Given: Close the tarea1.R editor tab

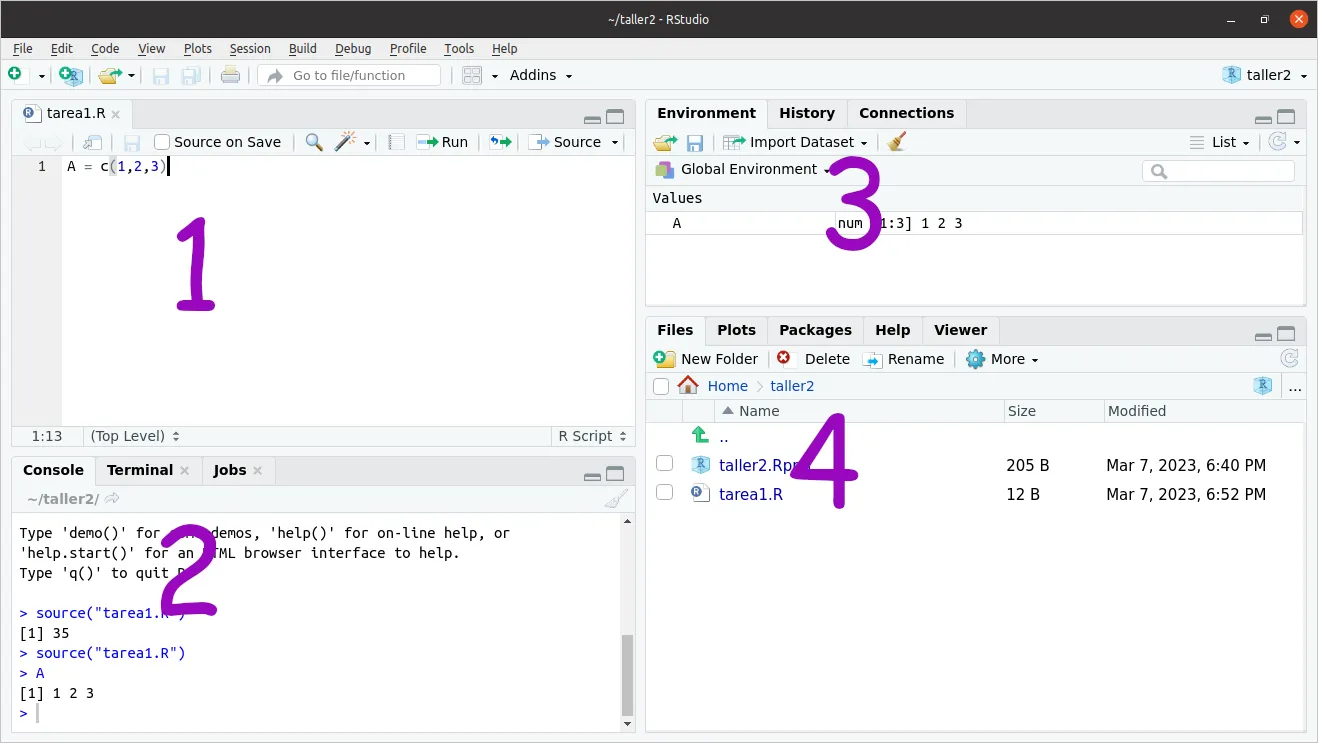Looking at the screenshot, I should pos(116,114).
